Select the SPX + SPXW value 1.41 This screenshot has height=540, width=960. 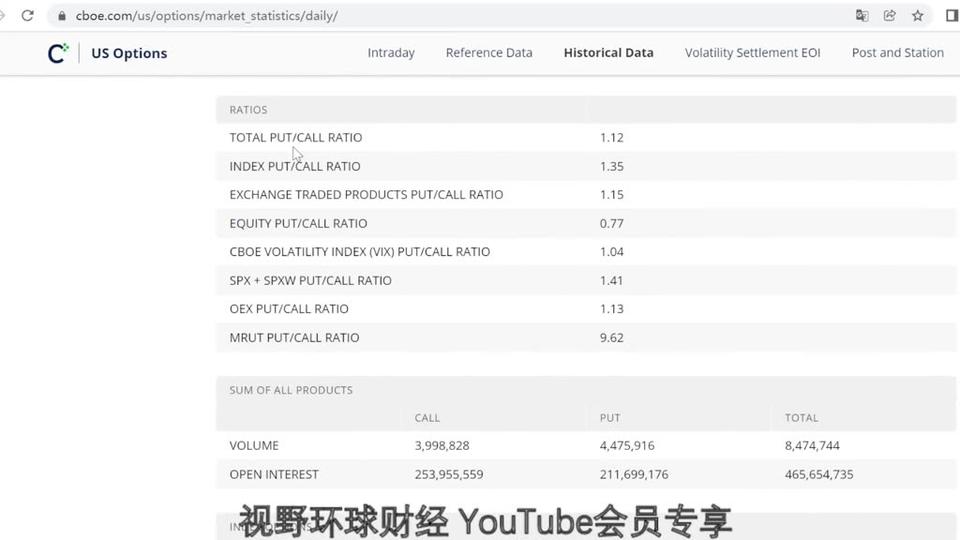click(x=612, y=280)
